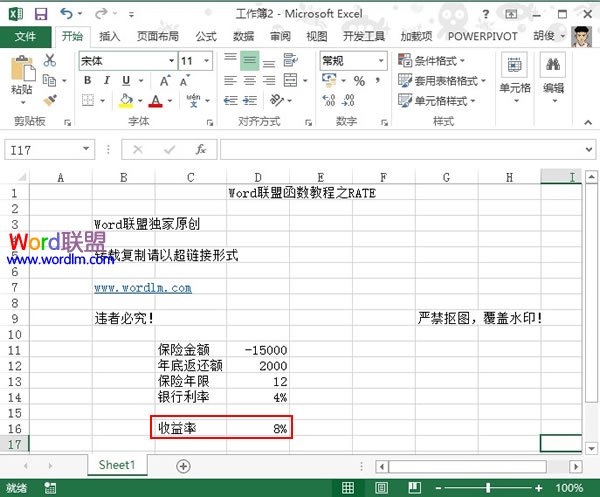This screenshot has width=600, height=497.
Task: Increase font size with large A icon
Action: (x=165, y=81)
